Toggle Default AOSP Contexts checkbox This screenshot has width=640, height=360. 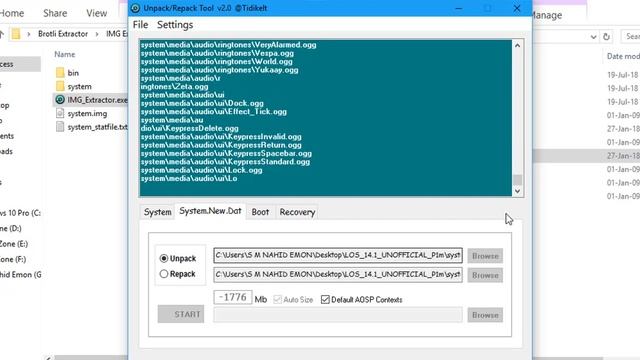[325, 300]
